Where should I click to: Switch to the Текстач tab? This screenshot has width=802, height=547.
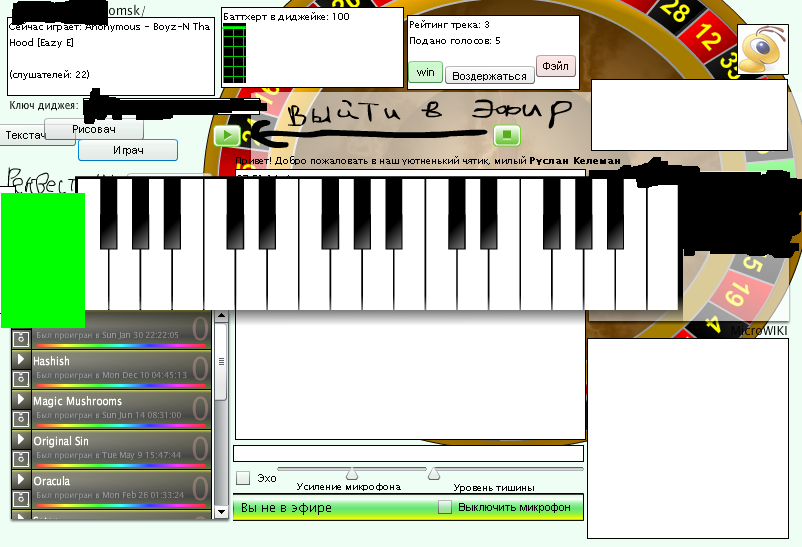coord(23,136)
